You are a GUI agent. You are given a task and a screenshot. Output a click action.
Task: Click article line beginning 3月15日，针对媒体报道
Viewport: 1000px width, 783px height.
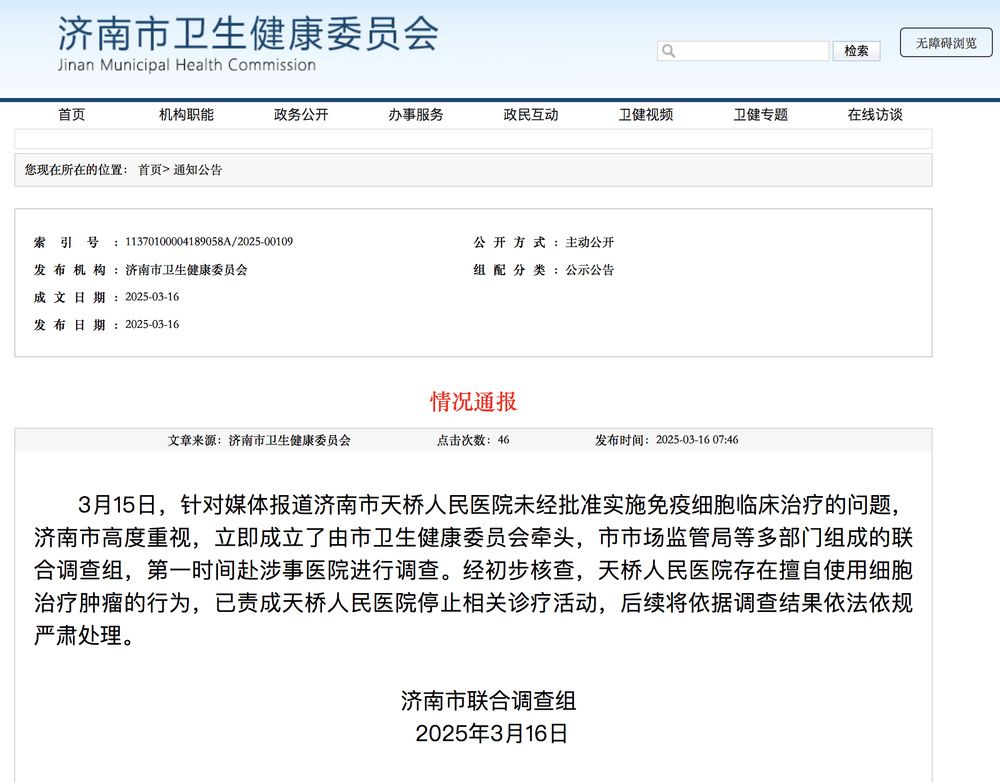tap(489, 505)
